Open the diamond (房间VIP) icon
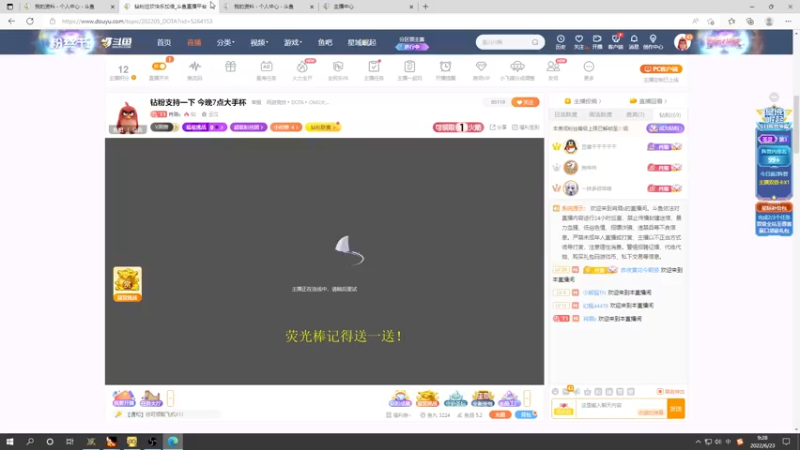The image size is (800, 450). tap(481, 66)
